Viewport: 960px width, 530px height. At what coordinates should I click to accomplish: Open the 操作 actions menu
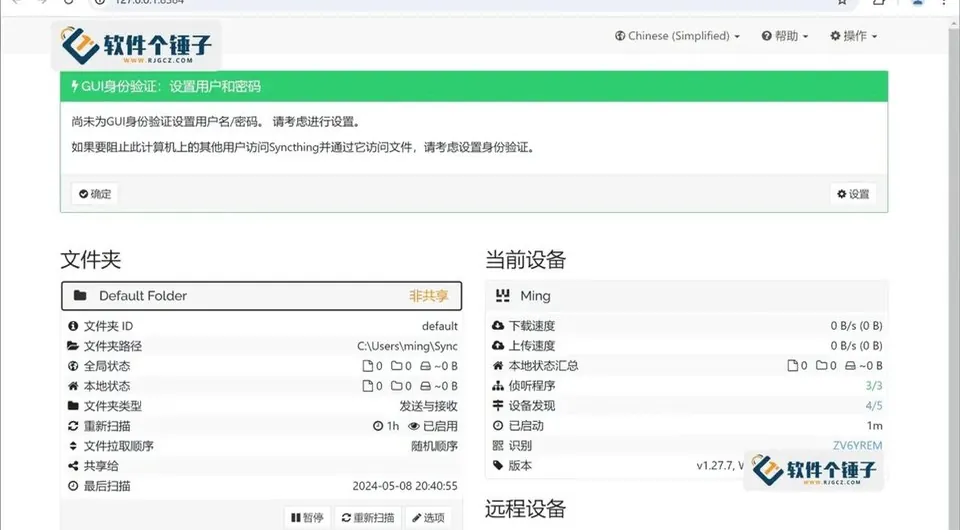[853, 36]
